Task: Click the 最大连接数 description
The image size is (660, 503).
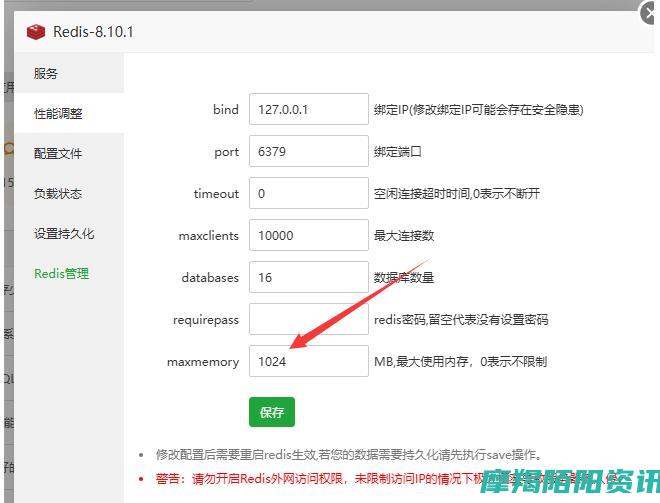Action: click(x=404, y=236)
